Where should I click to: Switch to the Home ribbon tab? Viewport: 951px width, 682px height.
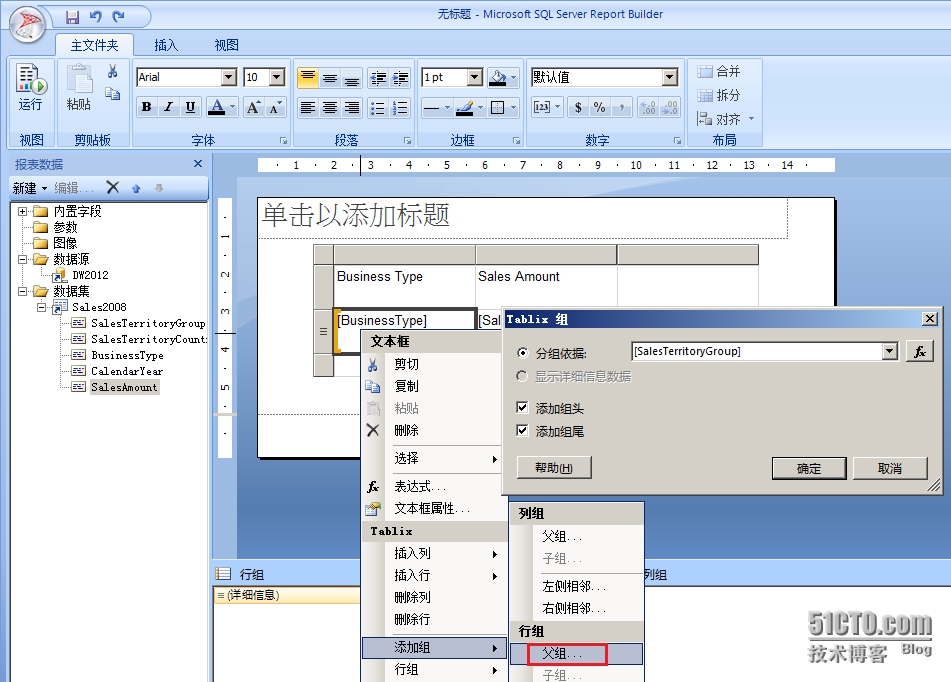pyautogui.click(x=94, y=45)
